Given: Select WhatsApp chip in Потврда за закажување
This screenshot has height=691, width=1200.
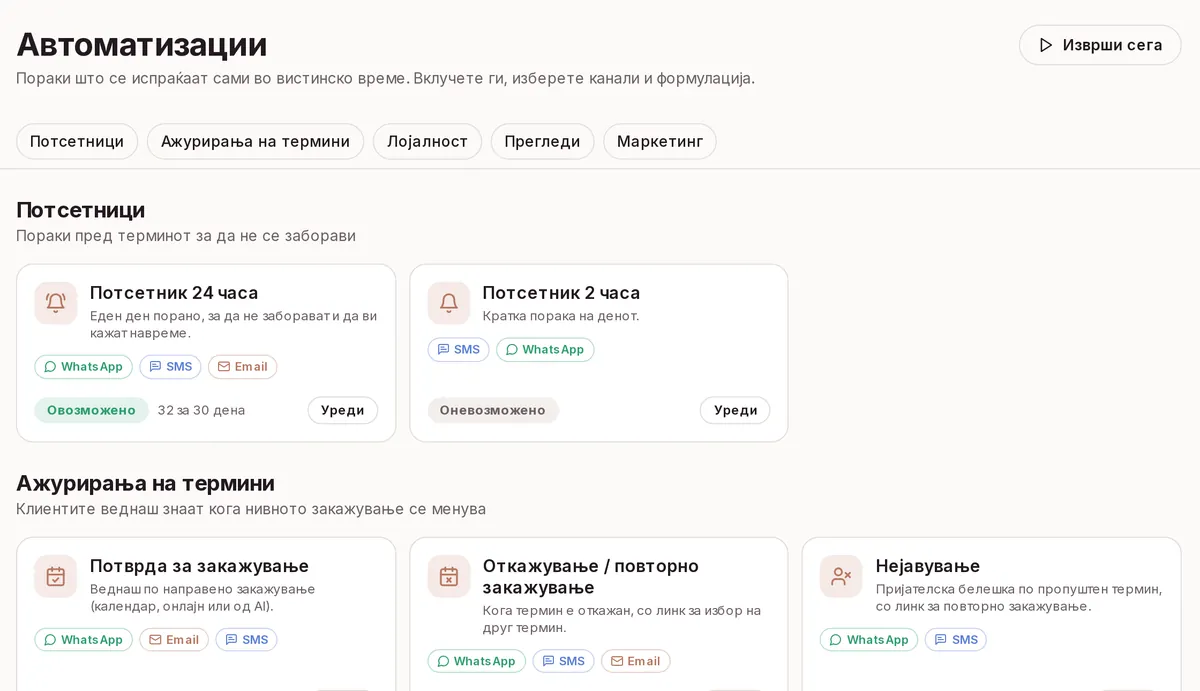Looking at the screenshot, I should pyautogui.click(x=84, y=640).
